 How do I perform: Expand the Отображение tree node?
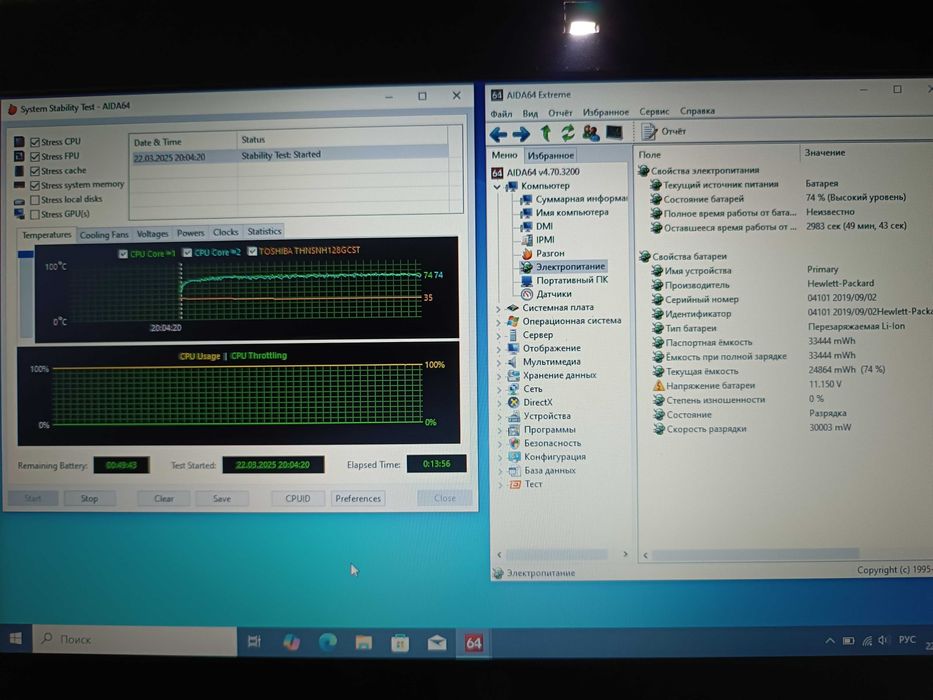click(499, 349)
